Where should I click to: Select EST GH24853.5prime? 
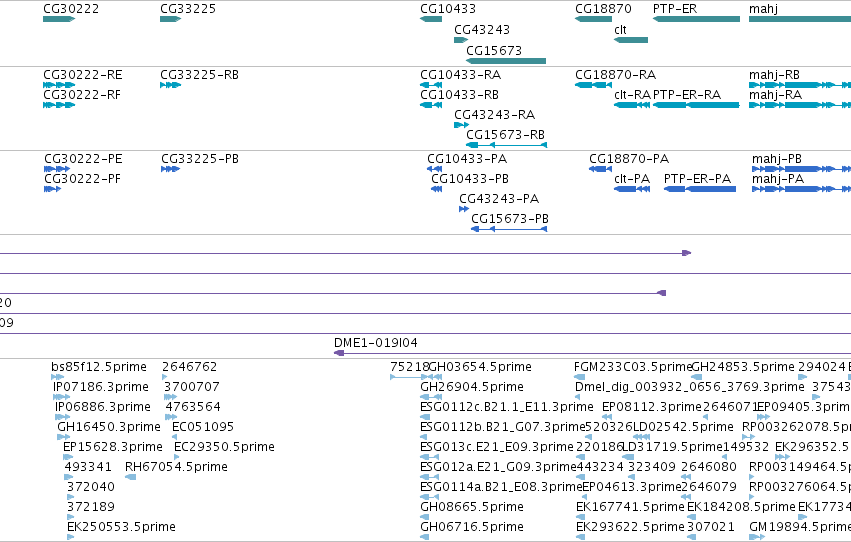[x=697, y=377]
